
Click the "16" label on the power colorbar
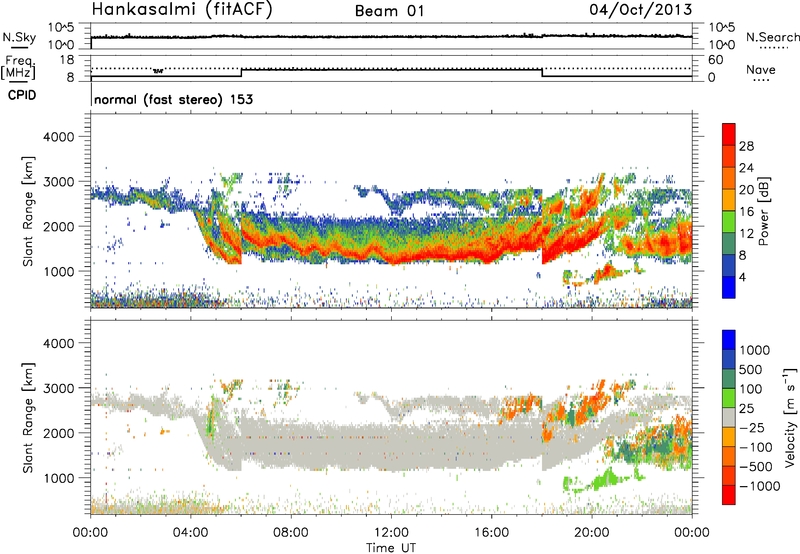[x=746, y=212]
